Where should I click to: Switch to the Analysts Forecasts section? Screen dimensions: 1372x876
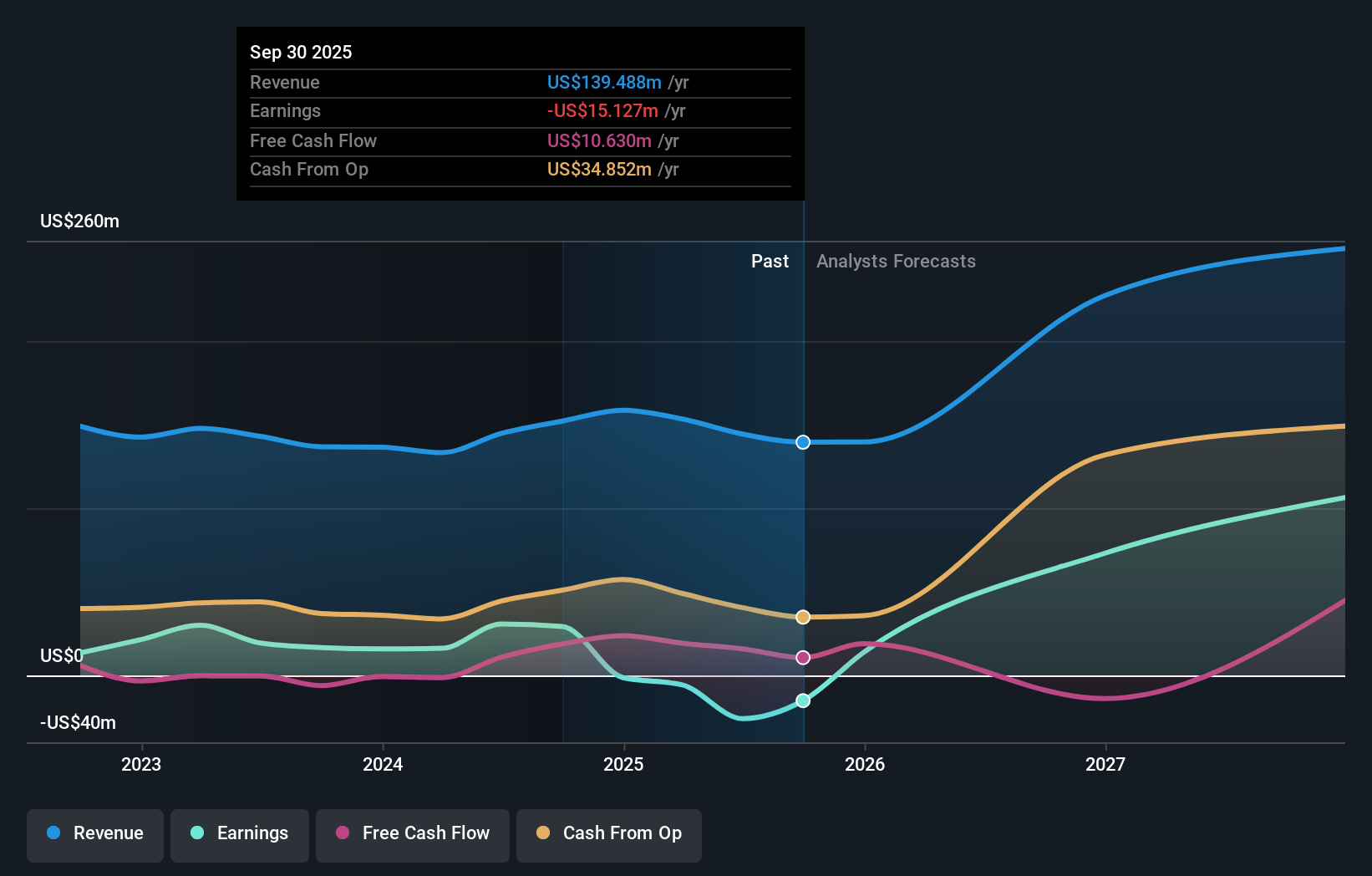tap(896, 261)
